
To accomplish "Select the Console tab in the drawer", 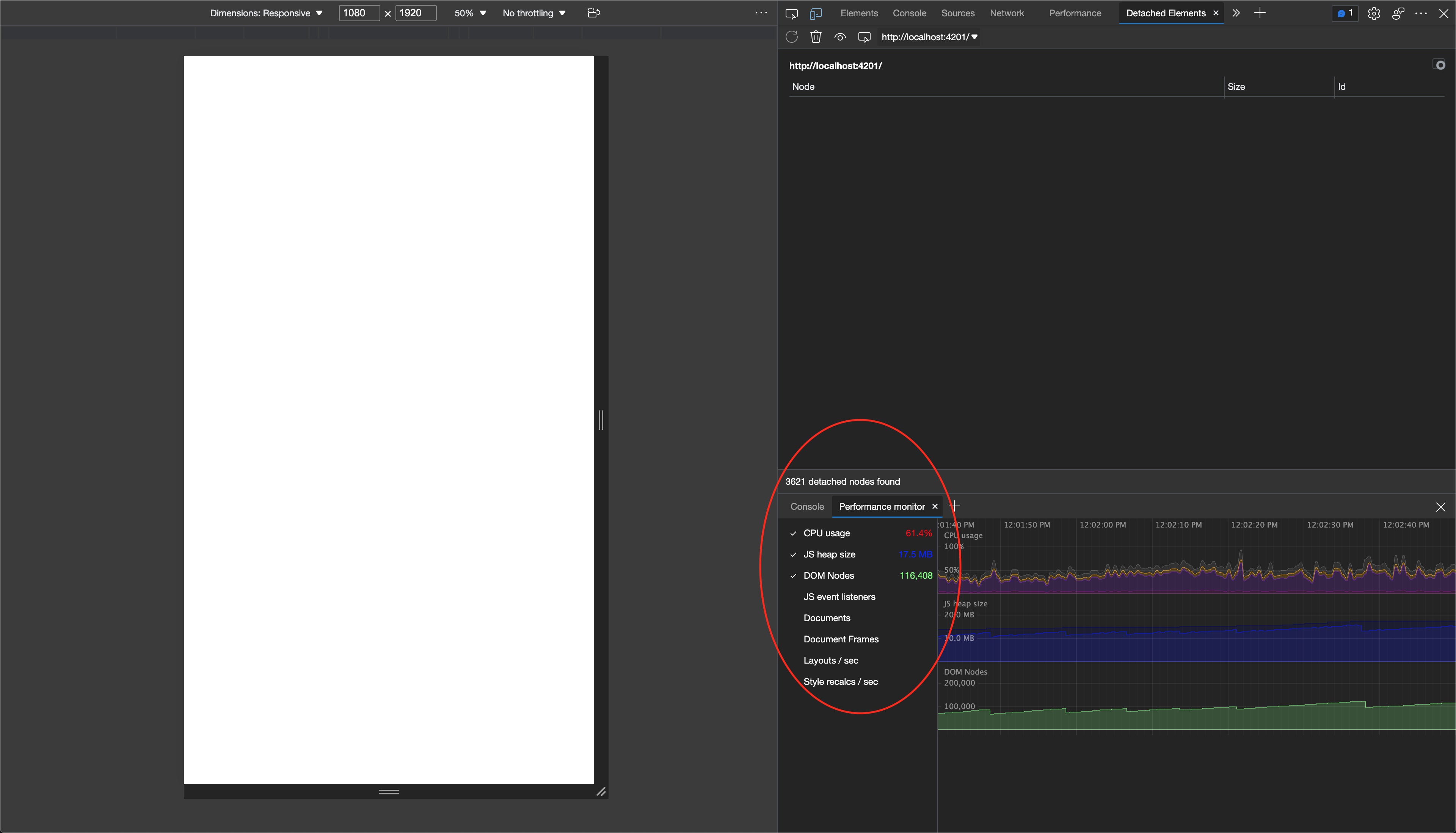I will 807,506.
